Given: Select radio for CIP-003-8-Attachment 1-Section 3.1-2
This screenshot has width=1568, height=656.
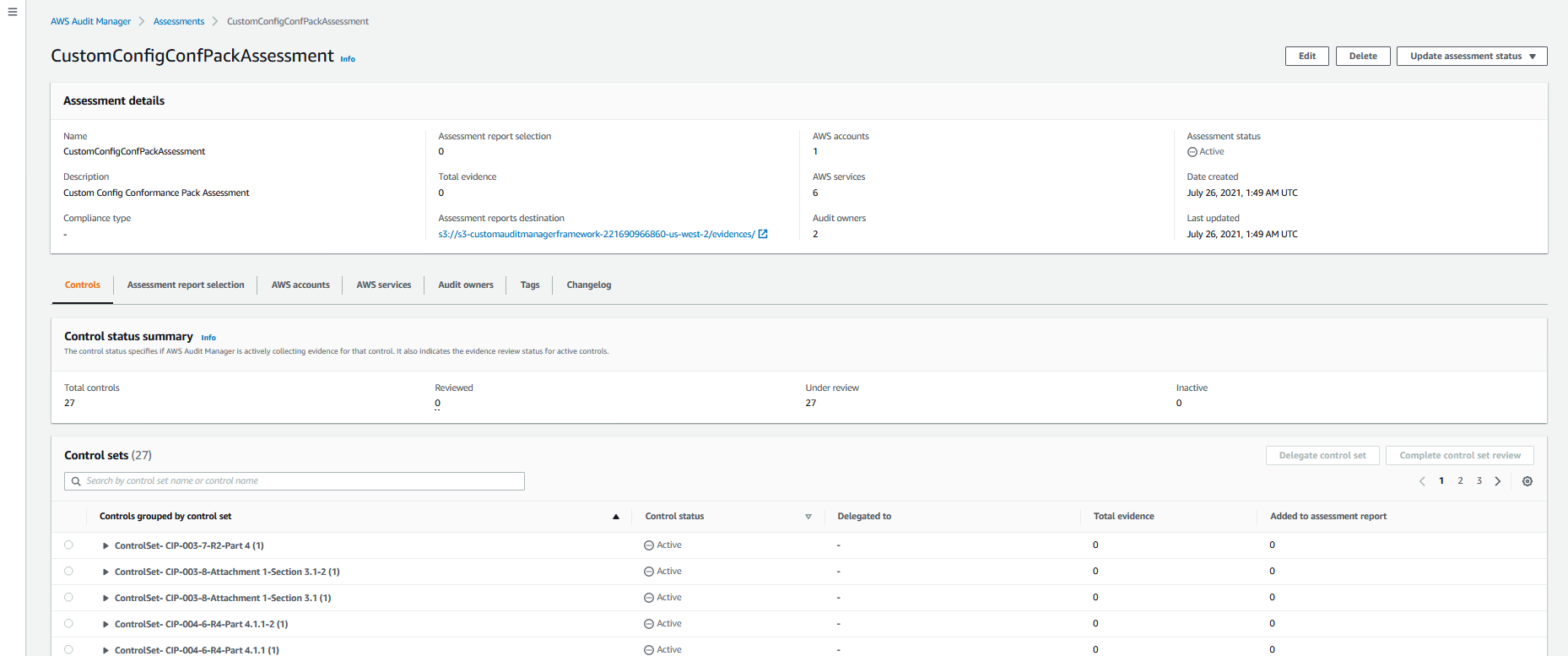Looking at the screenshot, I should (68, 572).
